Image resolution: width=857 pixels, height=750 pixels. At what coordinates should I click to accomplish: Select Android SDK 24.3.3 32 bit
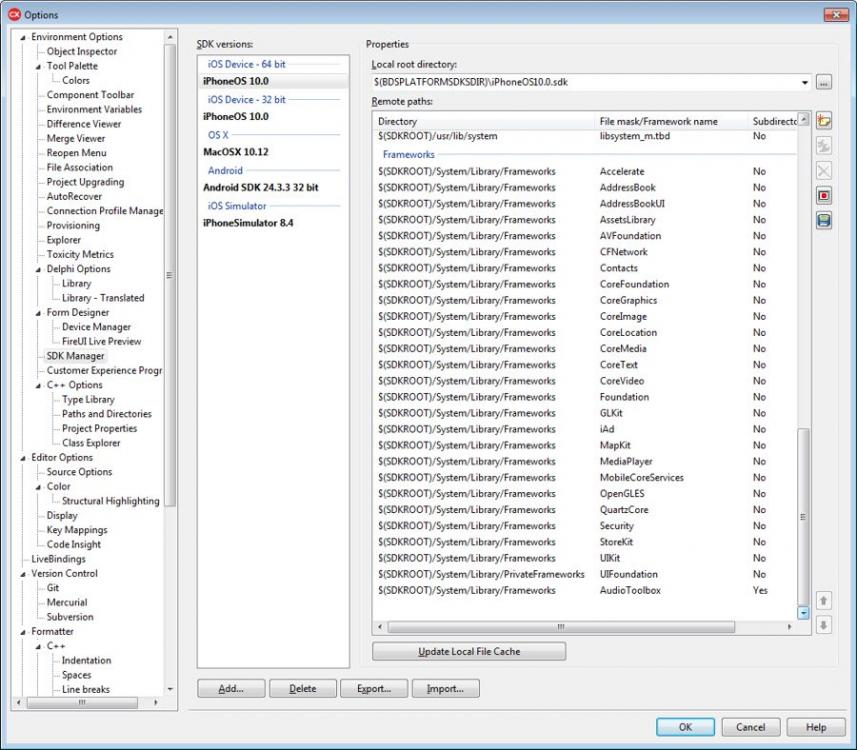pyautogui.click(x=261, y=188)
